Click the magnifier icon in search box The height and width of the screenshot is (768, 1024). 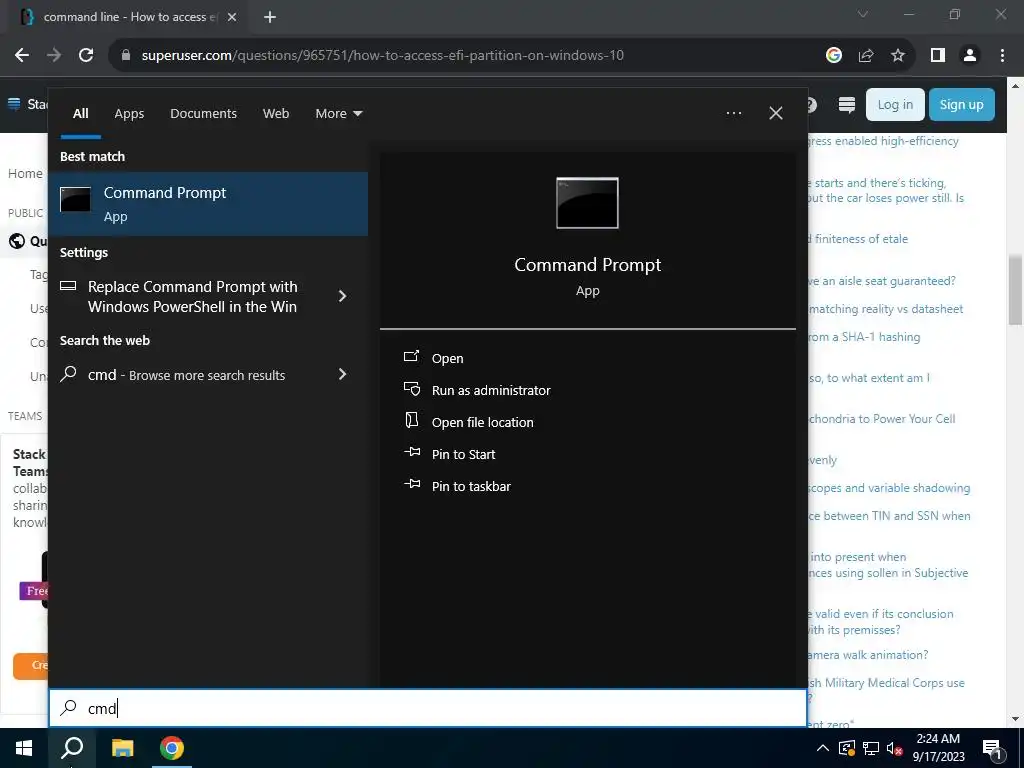click(69, 707)
